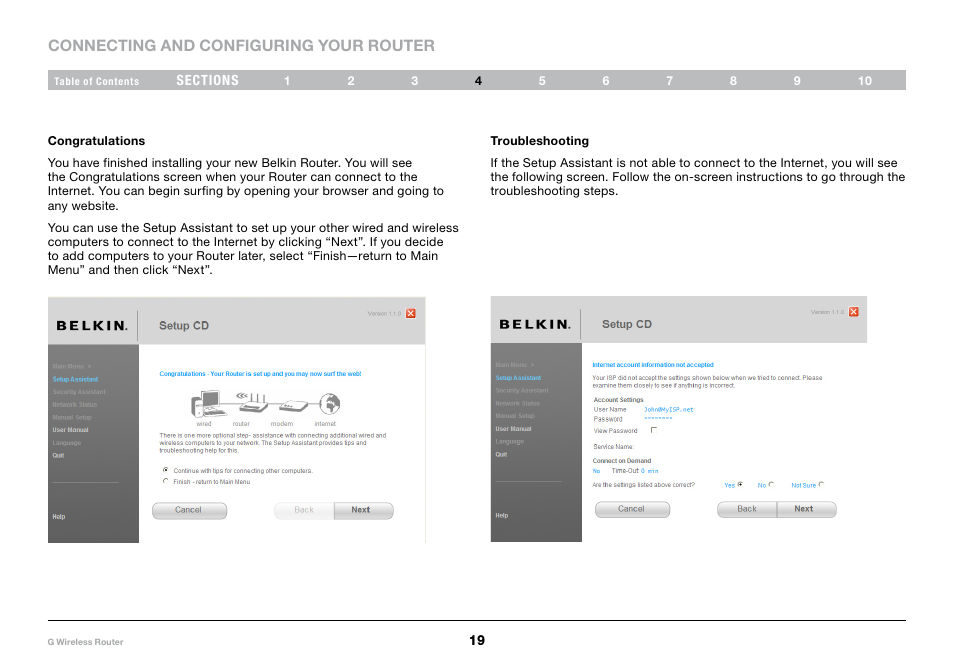Open User Manual in left window sidebar

point(70,430)
